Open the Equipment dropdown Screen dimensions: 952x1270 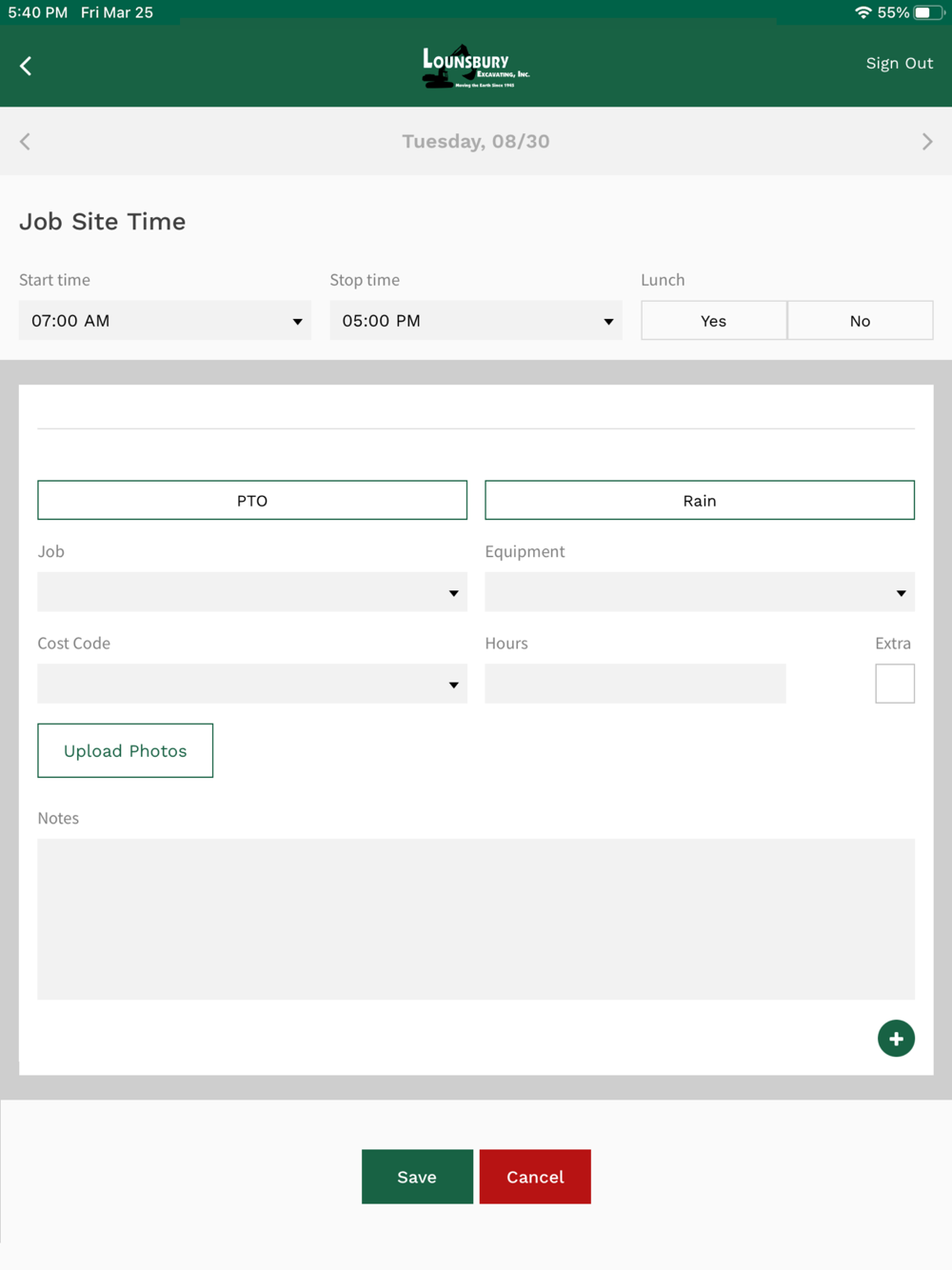(700, 592)
